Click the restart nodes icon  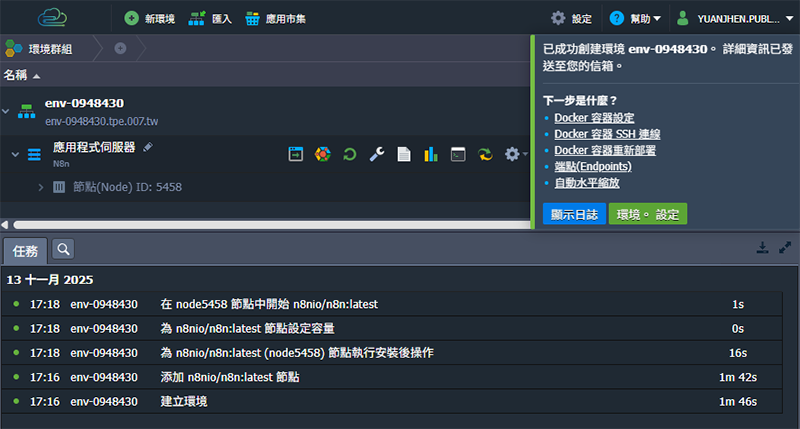click(x=350, y=154)
